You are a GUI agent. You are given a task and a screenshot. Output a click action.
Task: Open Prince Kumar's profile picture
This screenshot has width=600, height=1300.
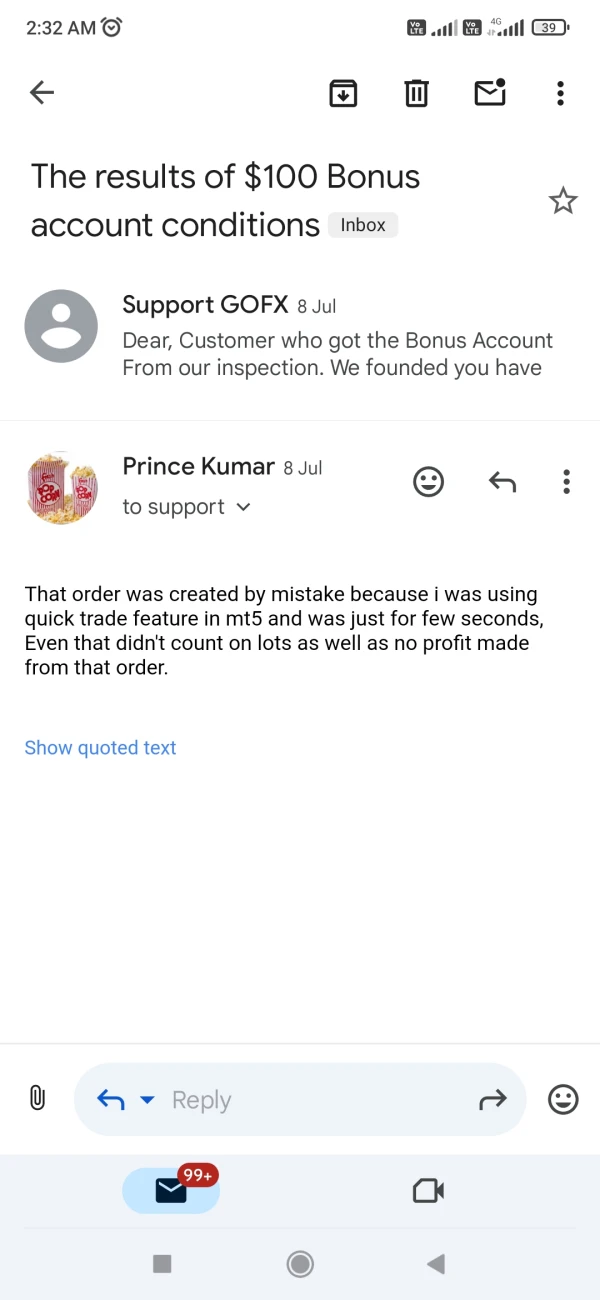[61, 489]
